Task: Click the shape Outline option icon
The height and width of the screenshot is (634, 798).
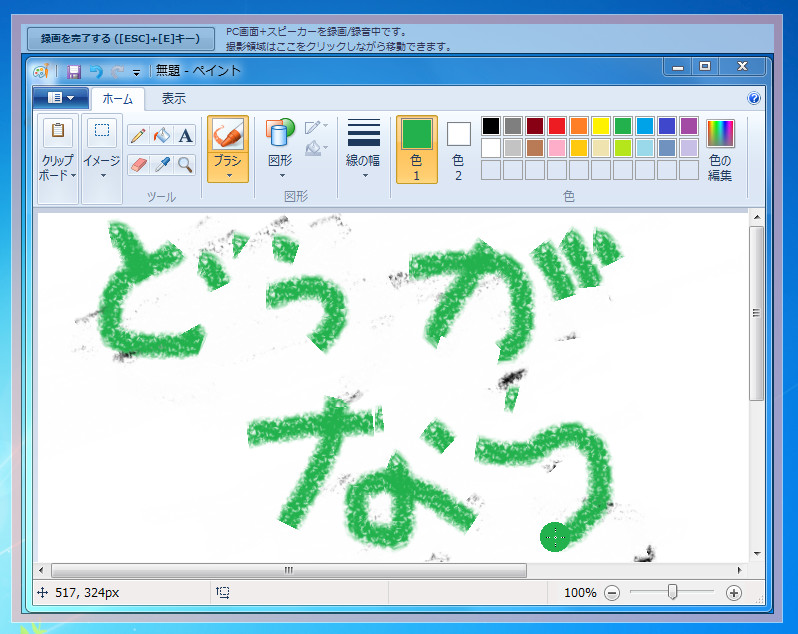Action: tap(312, 127)
